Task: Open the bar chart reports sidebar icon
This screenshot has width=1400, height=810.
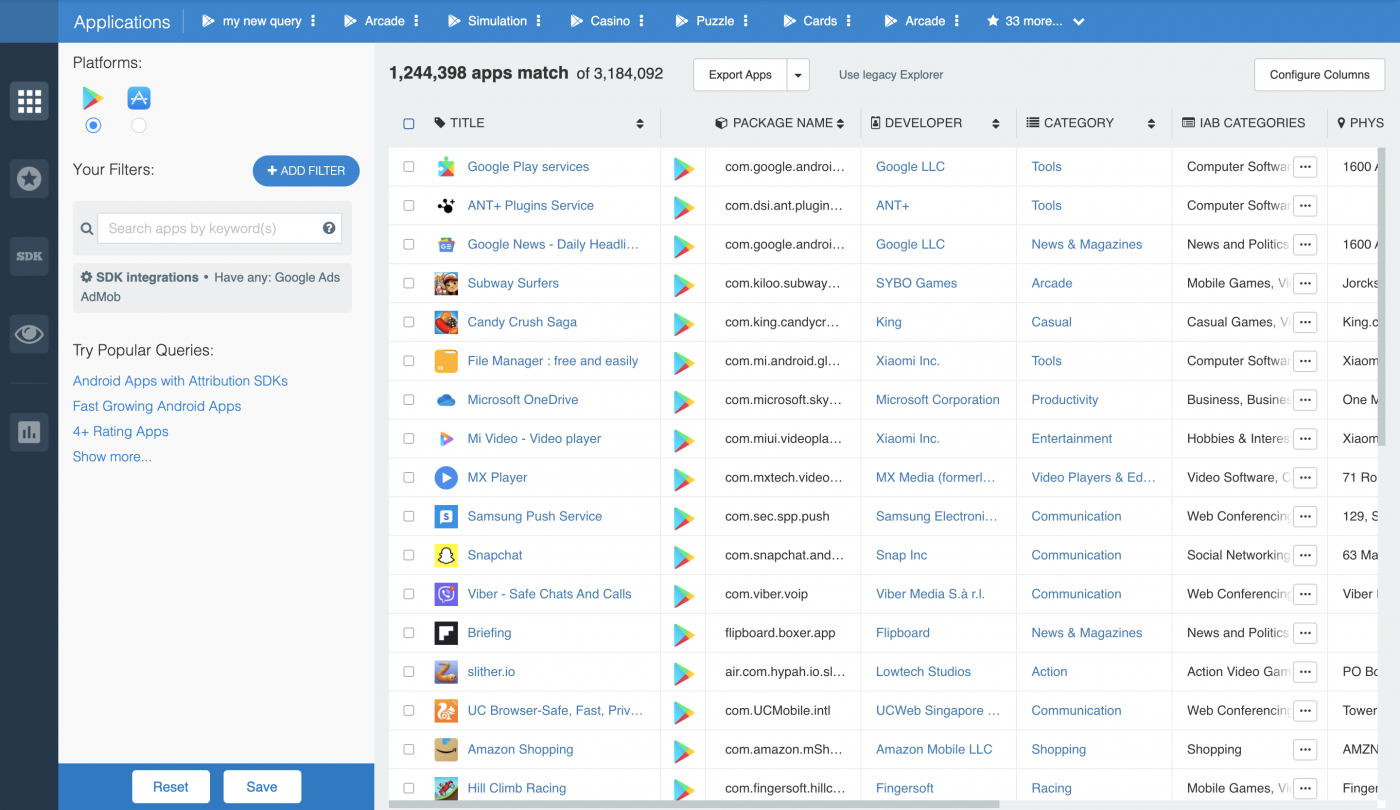Action: 29,432
